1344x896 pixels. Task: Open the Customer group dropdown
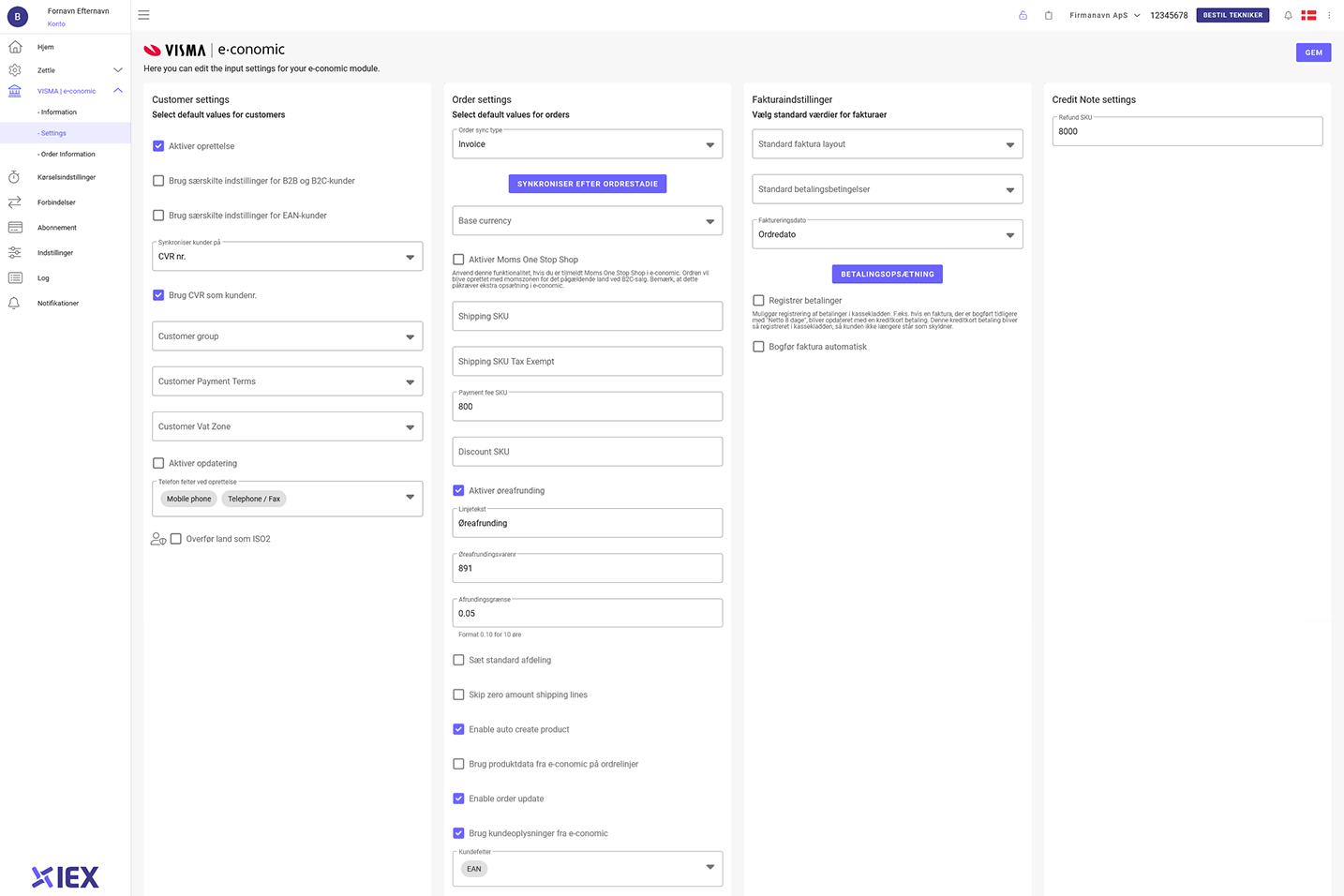(x=287, y=336)
